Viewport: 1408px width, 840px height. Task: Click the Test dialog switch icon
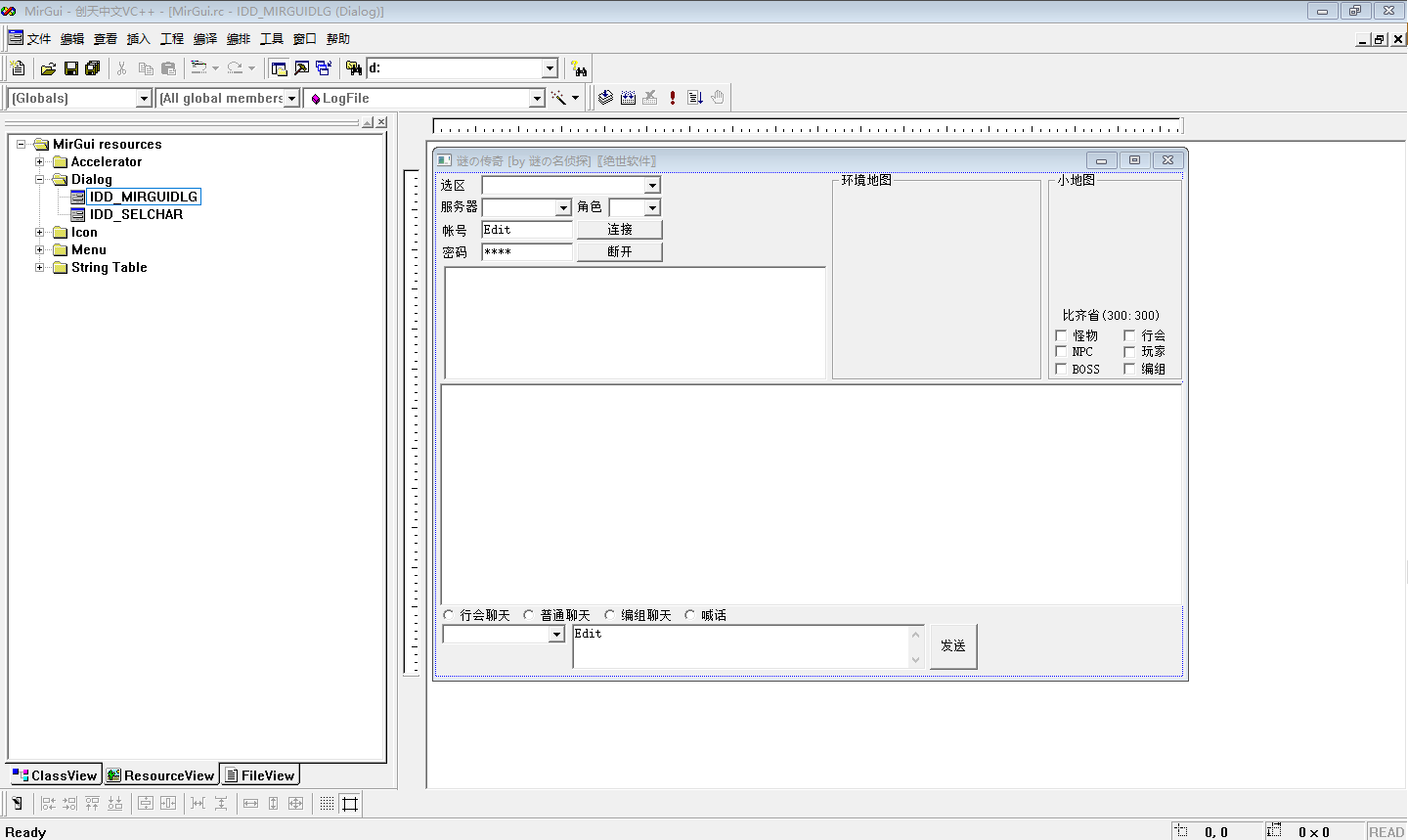[x=17, y=804]
